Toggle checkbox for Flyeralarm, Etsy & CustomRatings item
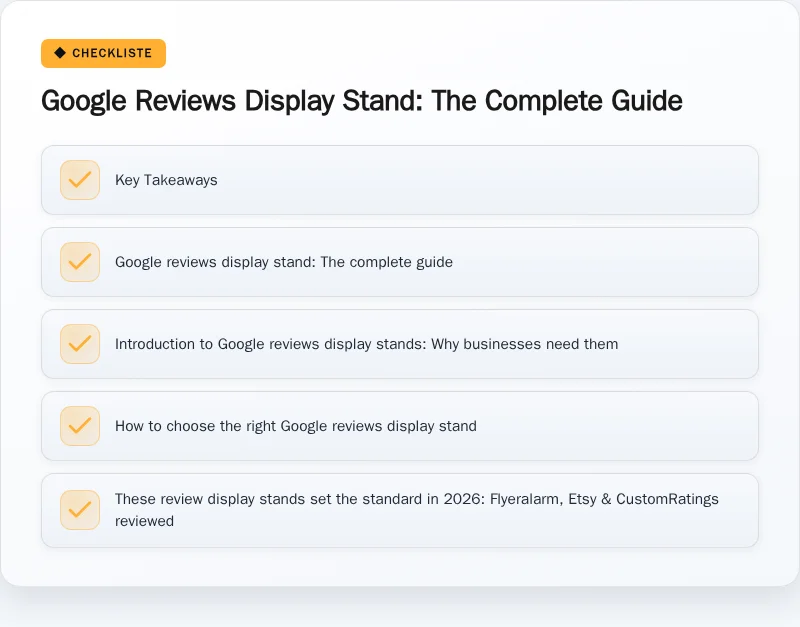Viewport: 800px width, 627px height. click(80, 510)
